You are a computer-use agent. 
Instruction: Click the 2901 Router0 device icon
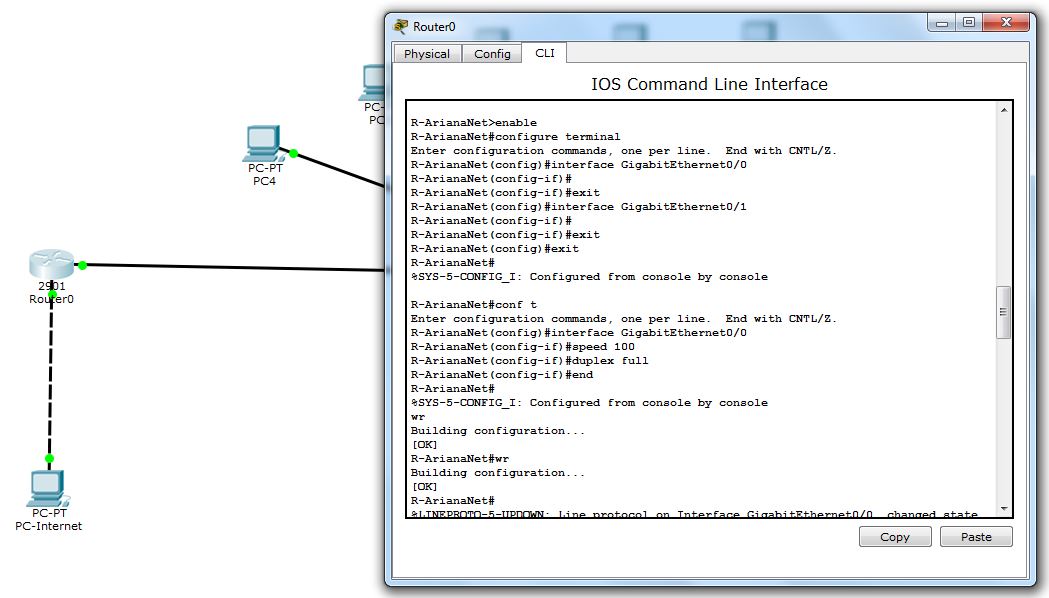point(52,266)
